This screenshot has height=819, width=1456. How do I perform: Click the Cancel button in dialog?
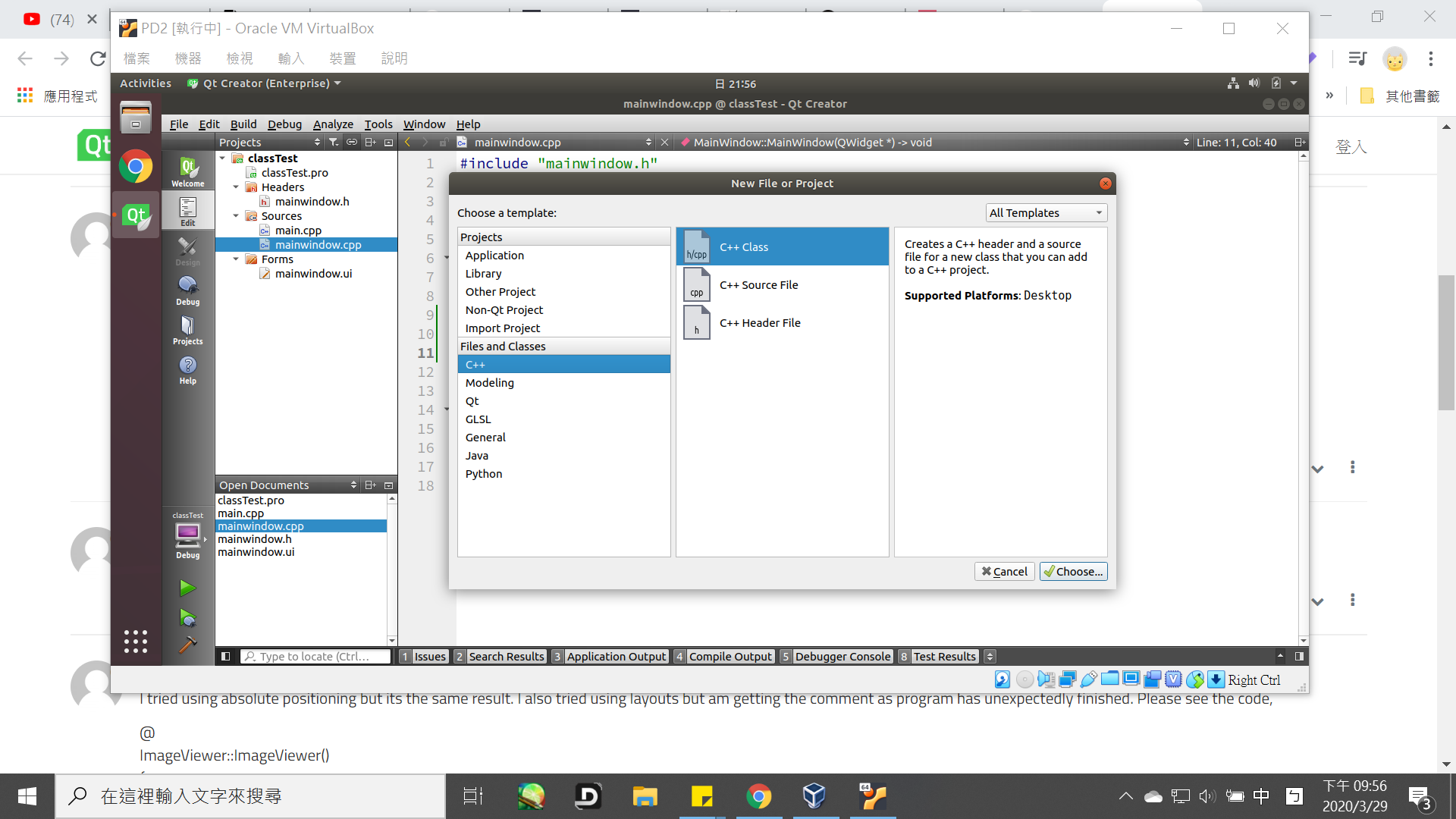(1004, 572)
